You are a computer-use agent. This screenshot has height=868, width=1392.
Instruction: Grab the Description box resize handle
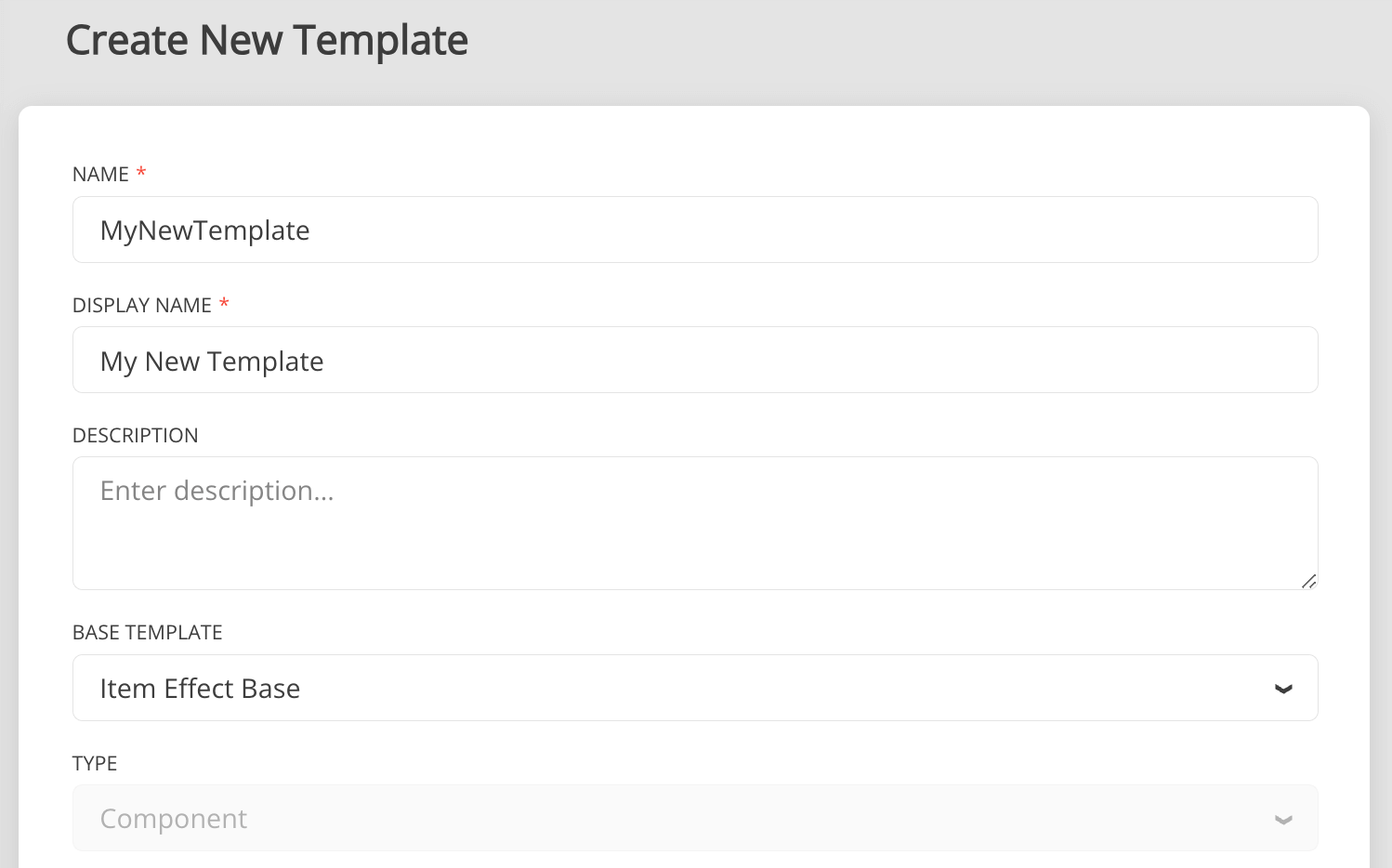[1308, 581]
